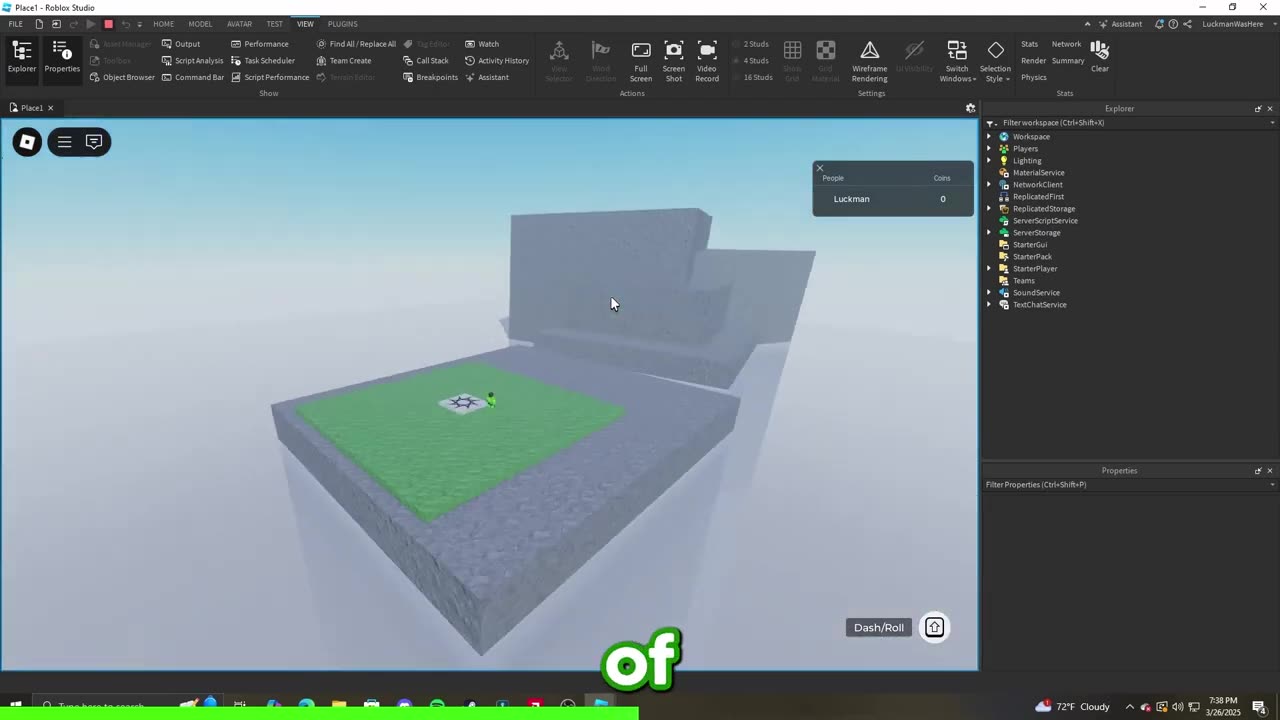Image resolution: width=1280 pixels, height=720 pixels.
Task: Expand the SoundService node
Action: pyautogui.click(x=989, y=293)
